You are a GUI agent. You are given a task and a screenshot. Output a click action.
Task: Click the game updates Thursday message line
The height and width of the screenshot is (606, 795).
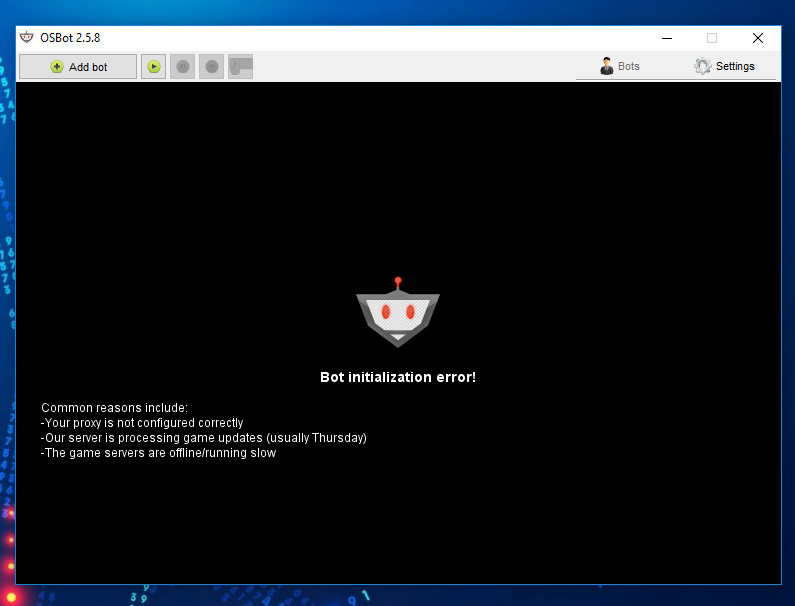[204, 438]
